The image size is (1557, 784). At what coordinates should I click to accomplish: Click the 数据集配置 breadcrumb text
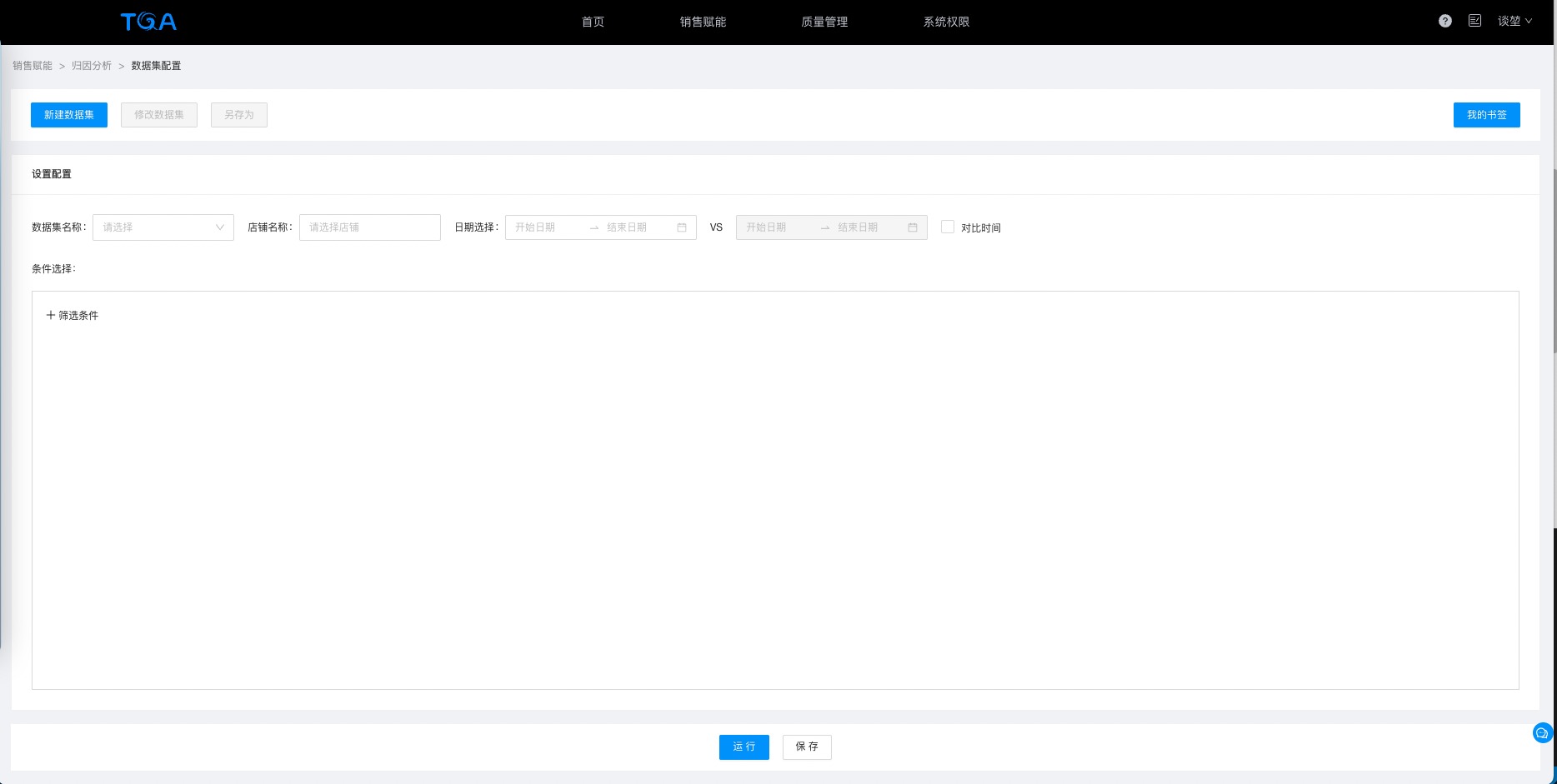point(156,66)
